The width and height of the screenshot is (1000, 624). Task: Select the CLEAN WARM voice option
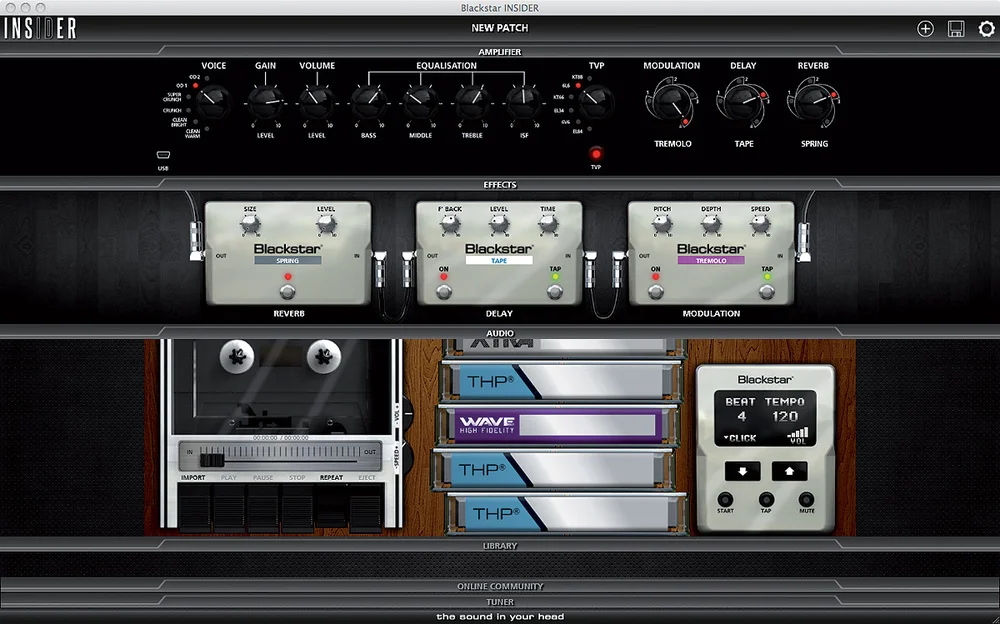click(x=196, y=132)
